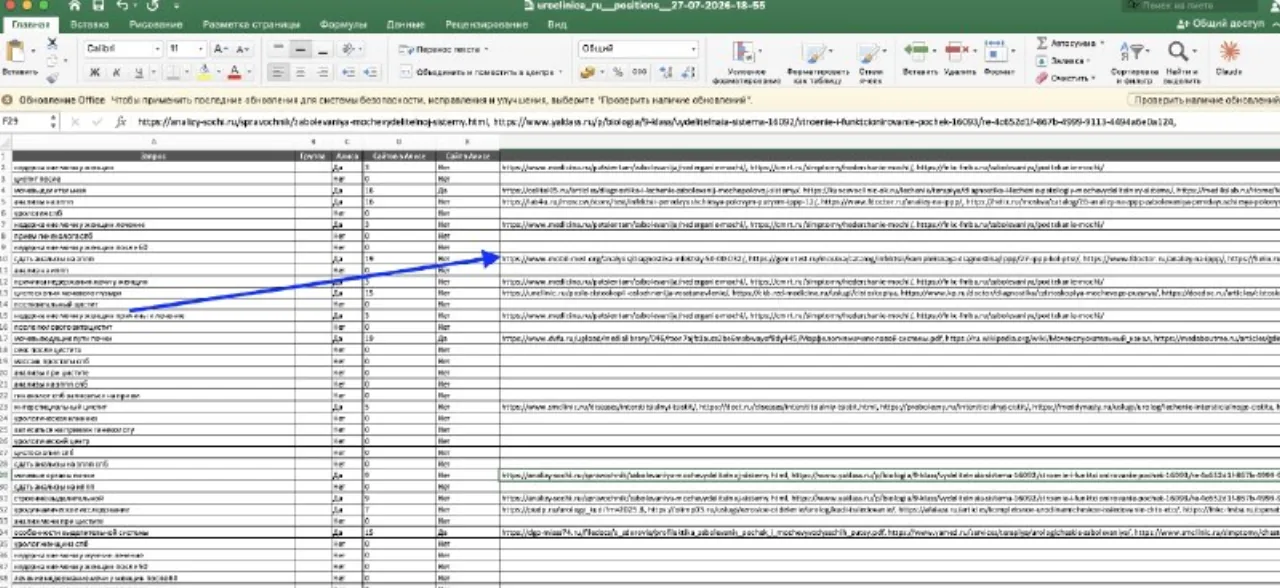This screenshot has height=588, width=1280.
Task: Click the Insert Function fx icon
Action: coord(120,122)
